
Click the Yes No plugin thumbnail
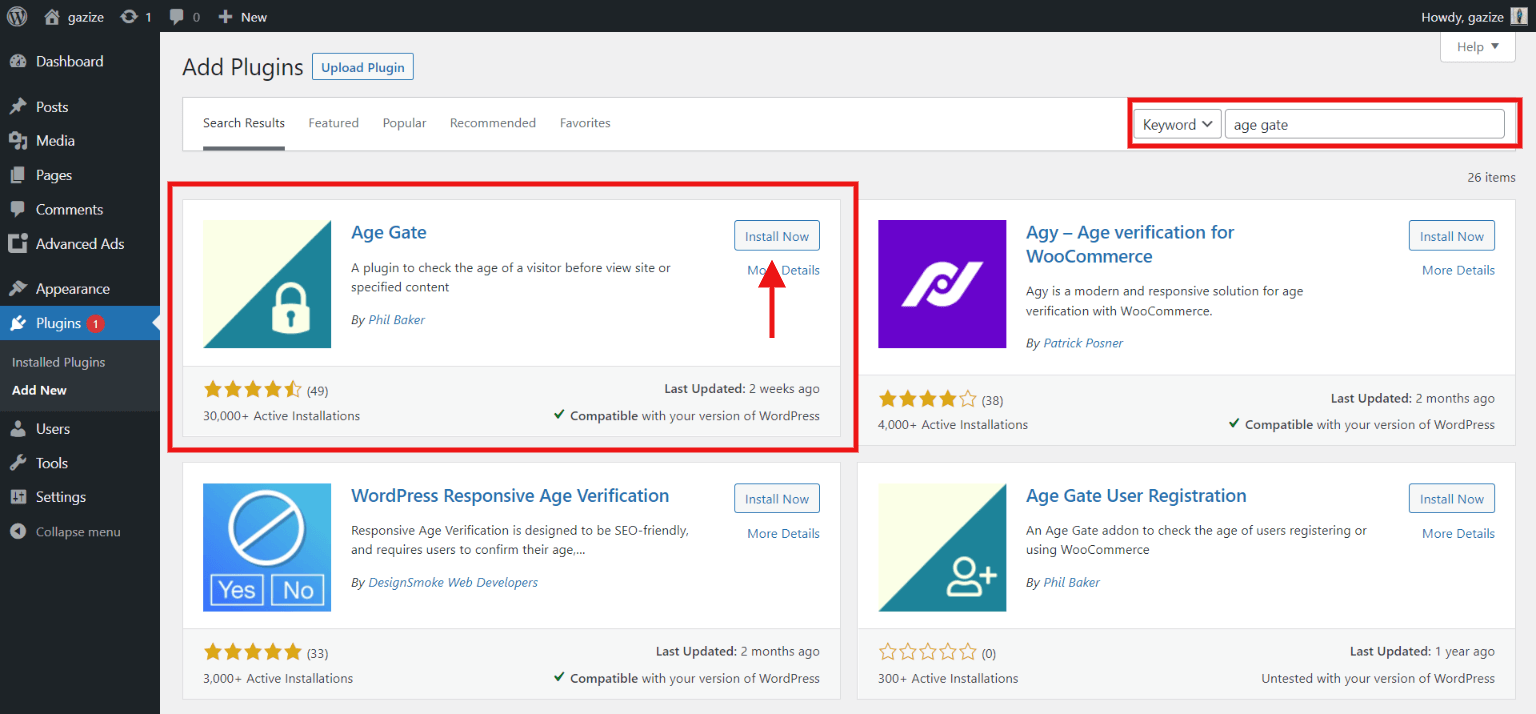(267, 547)
